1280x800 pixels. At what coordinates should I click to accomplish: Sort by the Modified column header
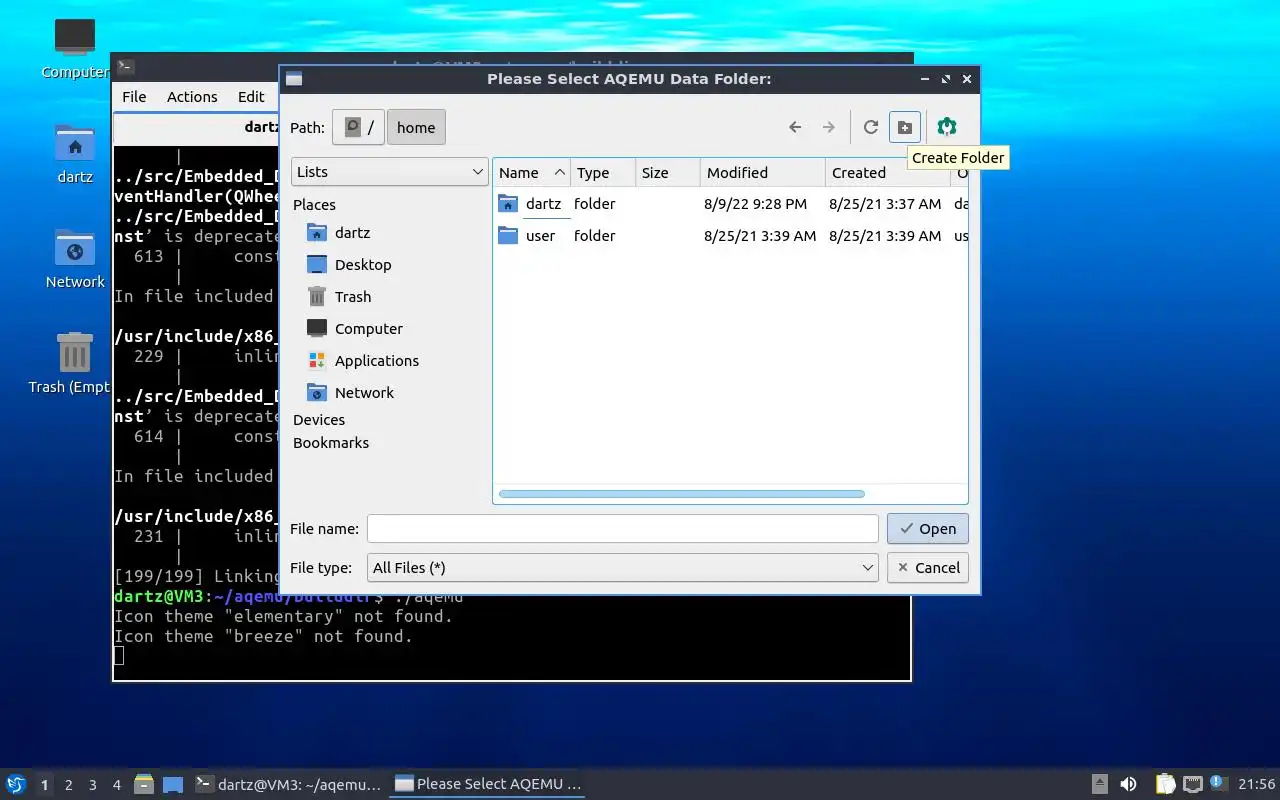(x=763, y=173)
